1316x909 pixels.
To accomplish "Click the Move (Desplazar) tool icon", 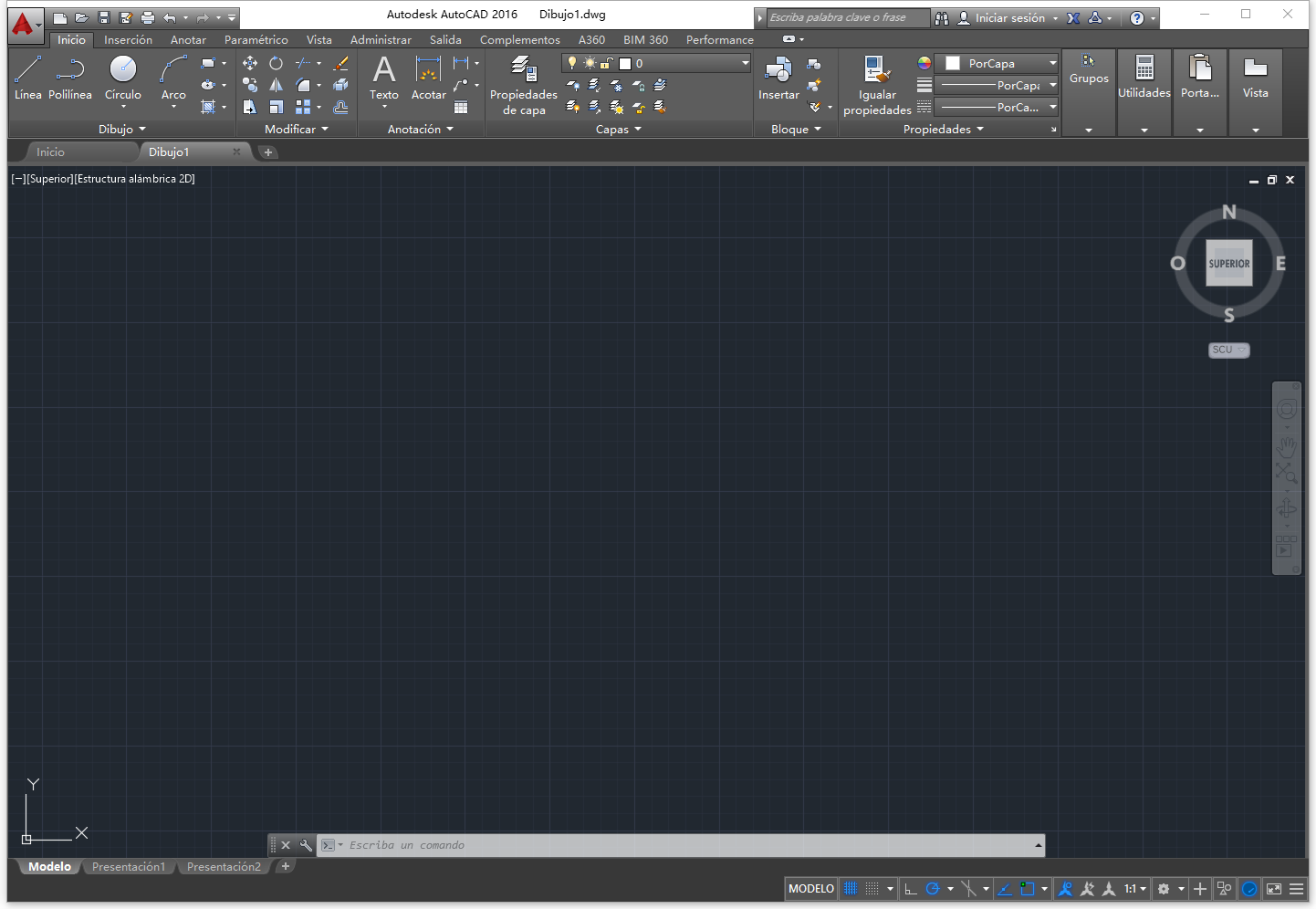I will coord(250,63).
